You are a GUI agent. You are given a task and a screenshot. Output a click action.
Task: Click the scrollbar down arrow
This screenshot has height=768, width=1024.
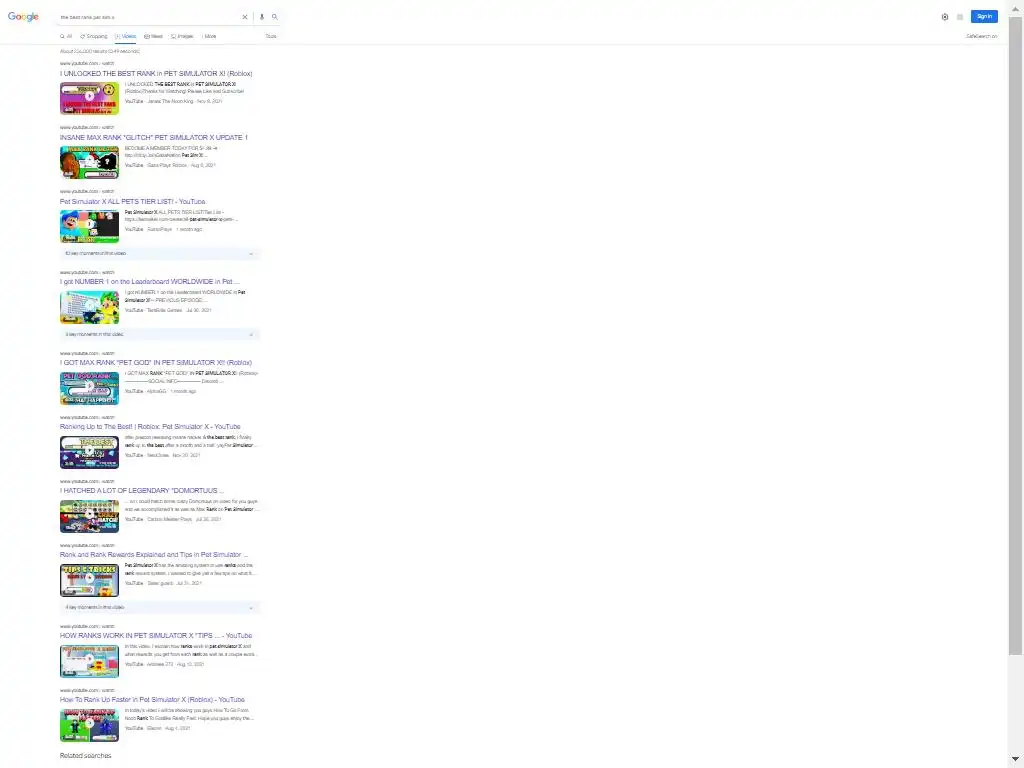pyautogui.click(x=1015, y=759)
